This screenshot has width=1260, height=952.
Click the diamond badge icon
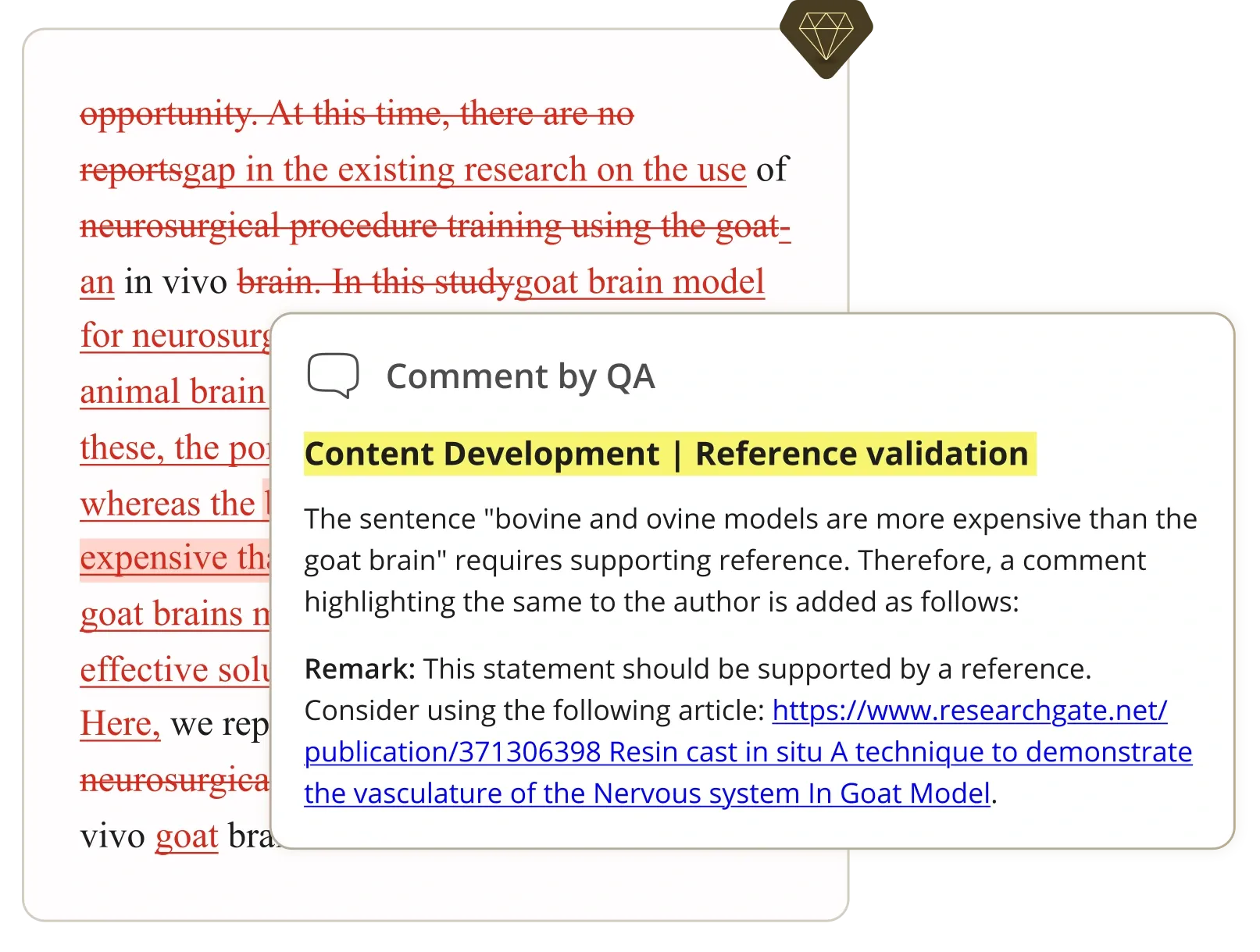pyautogui.click(x=826, y=35)
